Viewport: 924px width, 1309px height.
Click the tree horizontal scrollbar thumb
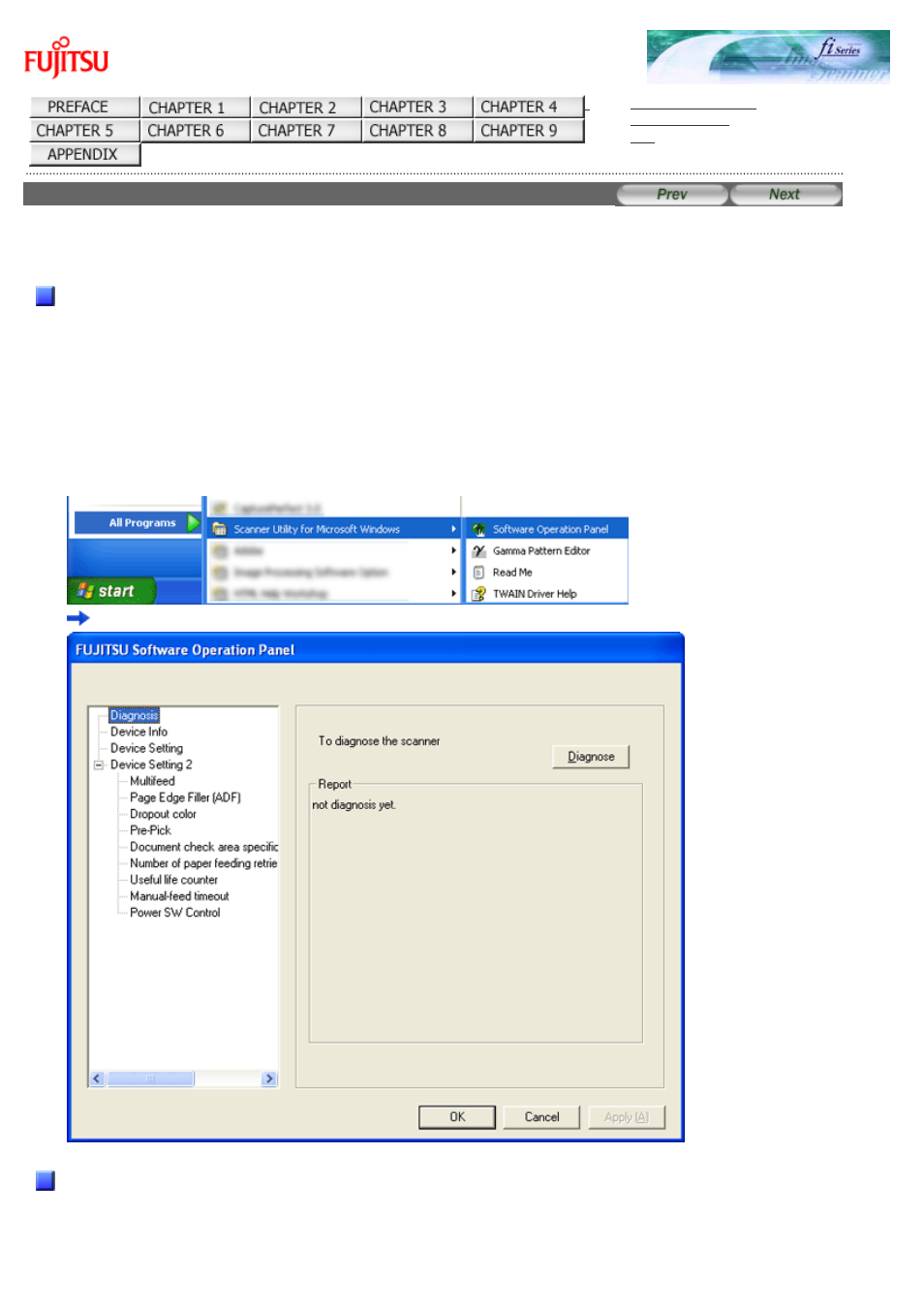point(150,1078)
